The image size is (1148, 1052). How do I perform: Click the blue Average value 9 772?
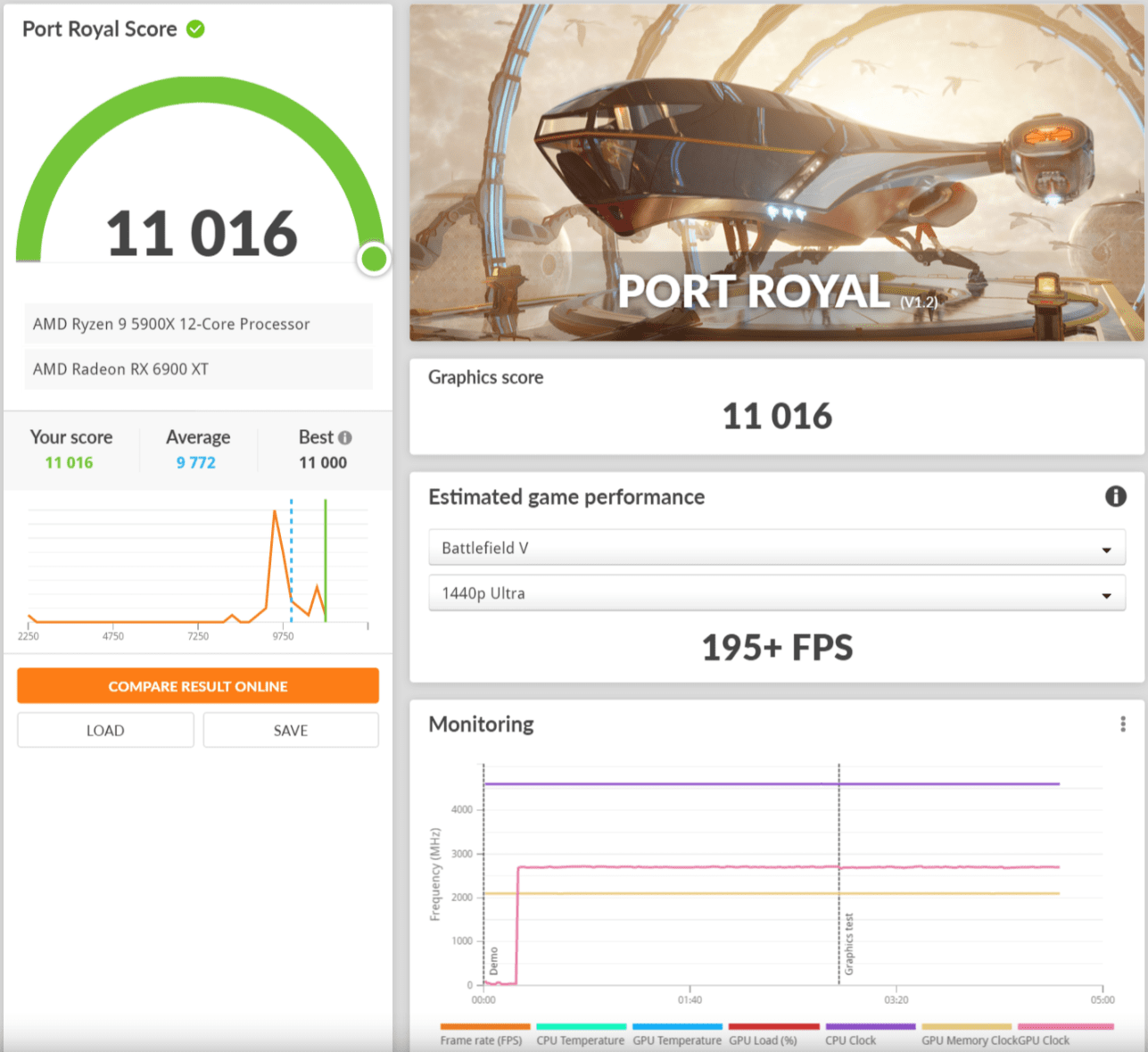click(196, 462)
